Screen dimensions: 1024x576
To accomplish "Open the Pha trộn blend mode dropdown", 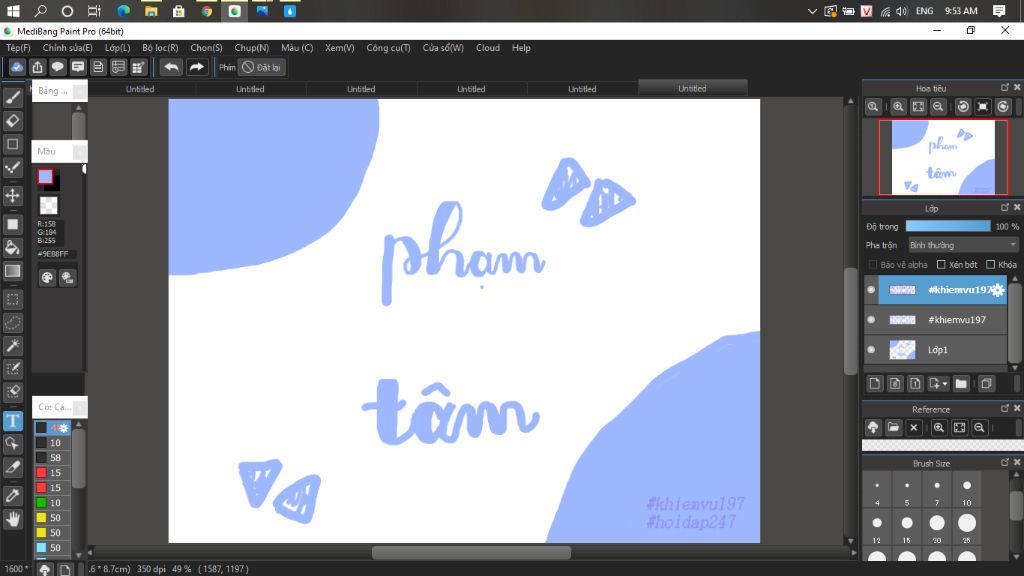I will click(x=963, y=245).
